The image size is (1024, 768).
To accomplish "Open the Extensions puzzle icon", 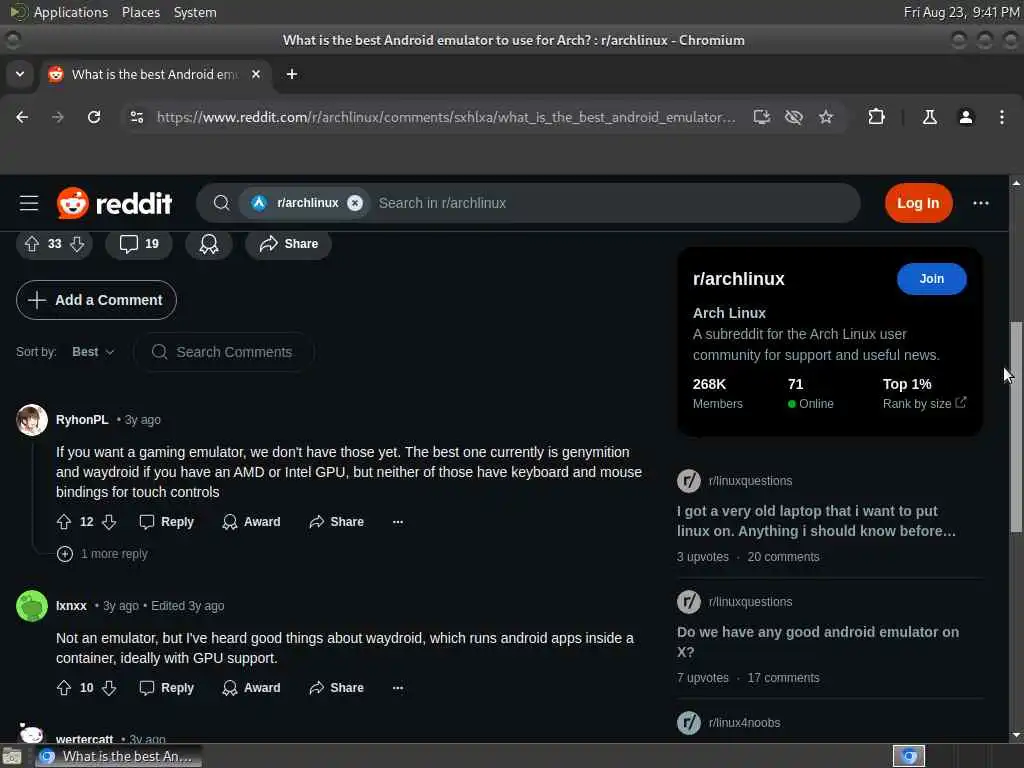I will 876,118.
